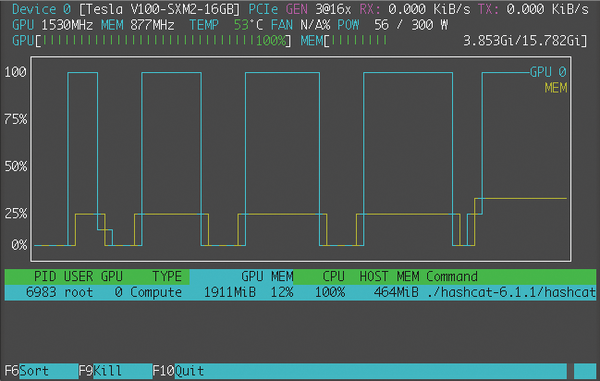Select the HOST MEM column header
The width and height of the screenshot is (600, 381).
(x=389, y=277)
